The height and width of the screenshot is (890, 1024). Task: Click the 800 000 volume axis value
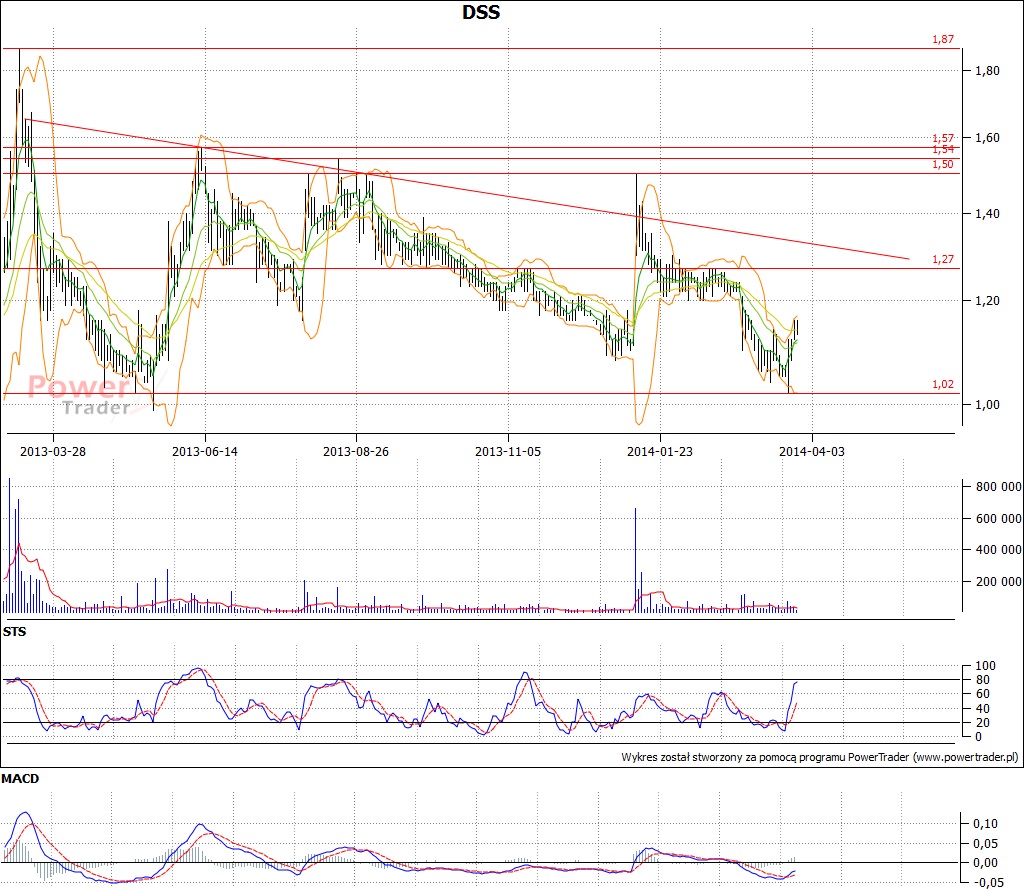[999, 486]
